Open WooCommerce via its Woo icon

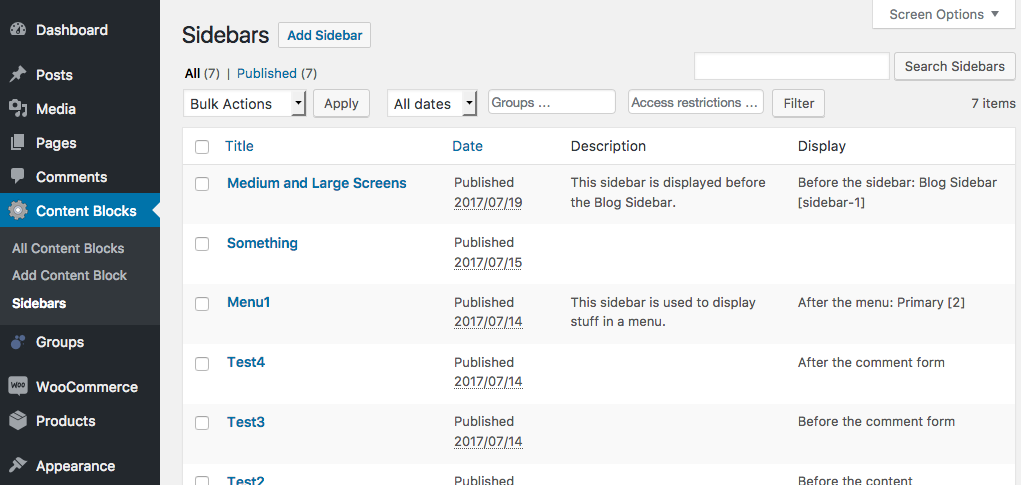(18, 387)
